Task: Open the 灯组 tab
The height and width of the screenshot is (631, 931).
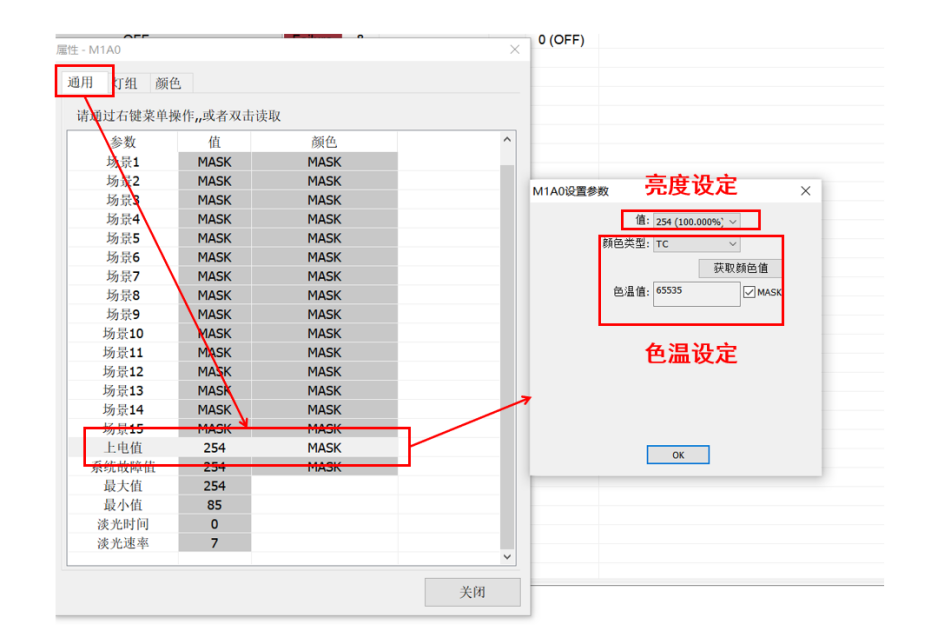Action: (x=125, y=83)
